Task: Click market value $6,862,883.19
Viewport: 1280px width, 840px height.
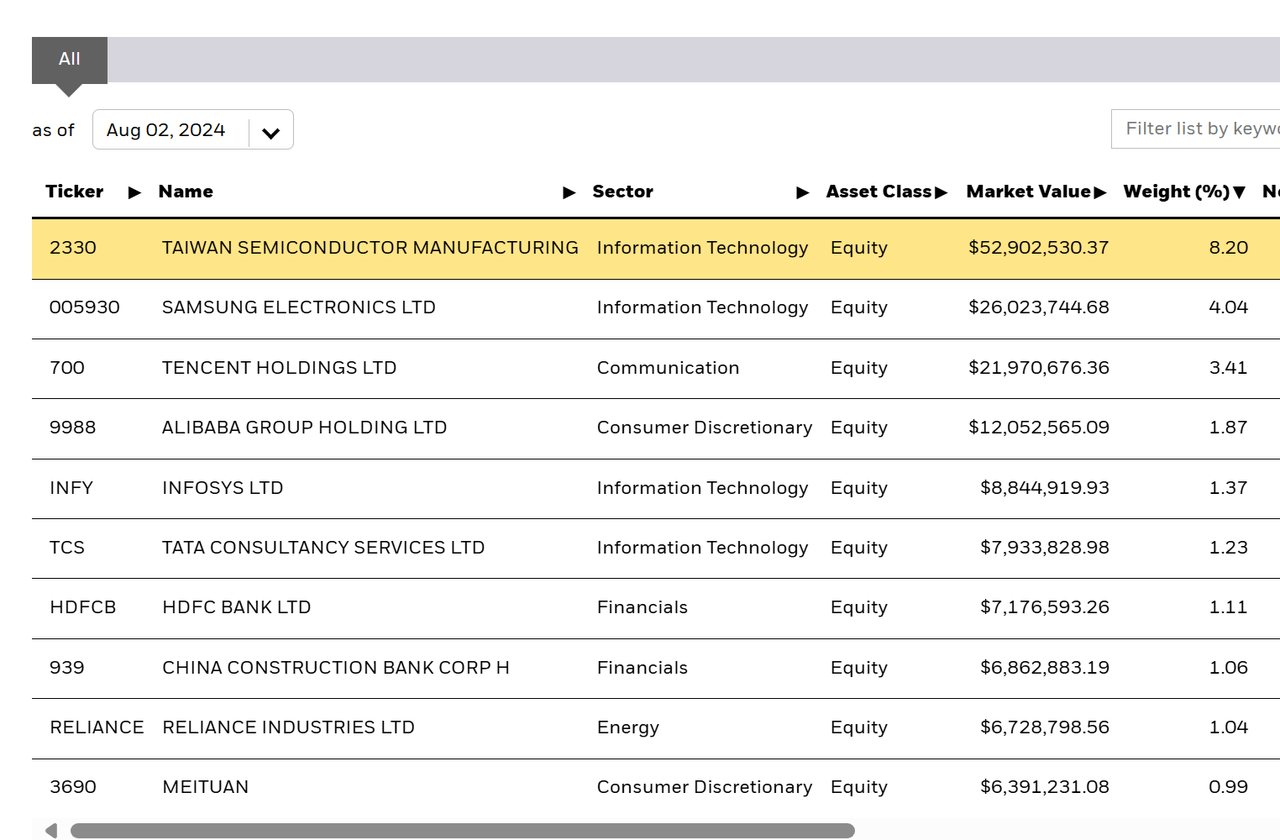Action: point(1044,667)
